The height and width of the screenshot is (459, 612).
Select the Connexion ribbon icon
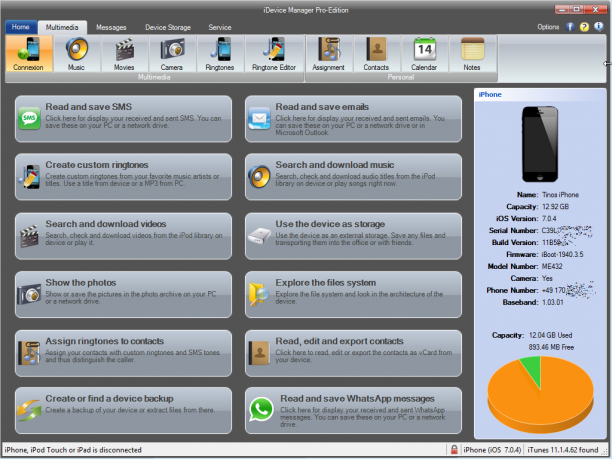[28, 54]
